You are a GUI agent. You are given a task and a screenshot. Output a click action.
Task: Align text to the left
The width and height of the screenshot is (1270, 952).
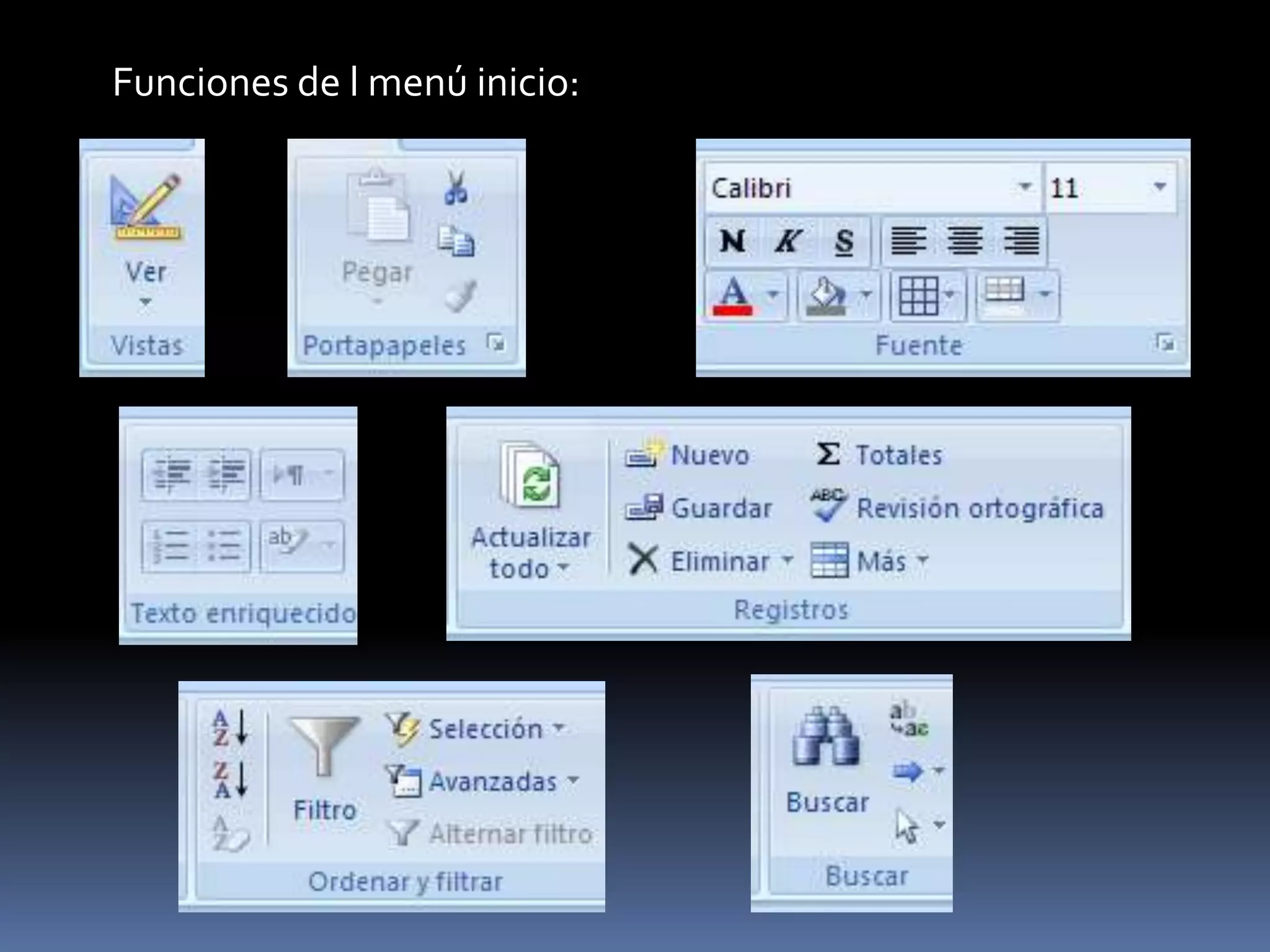(908, 240)
